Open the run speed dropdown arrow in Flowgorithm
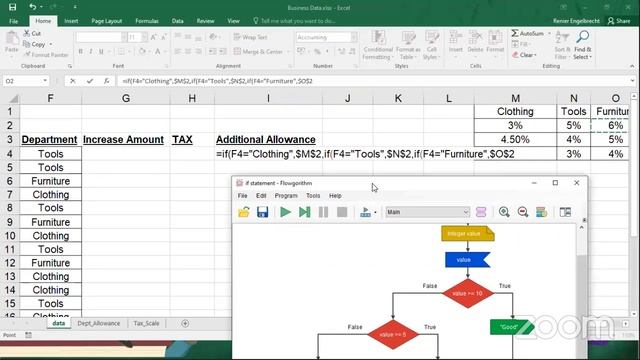Image resolution: width=640 pixels, height=360 pixels. click(x=375, y=212)
